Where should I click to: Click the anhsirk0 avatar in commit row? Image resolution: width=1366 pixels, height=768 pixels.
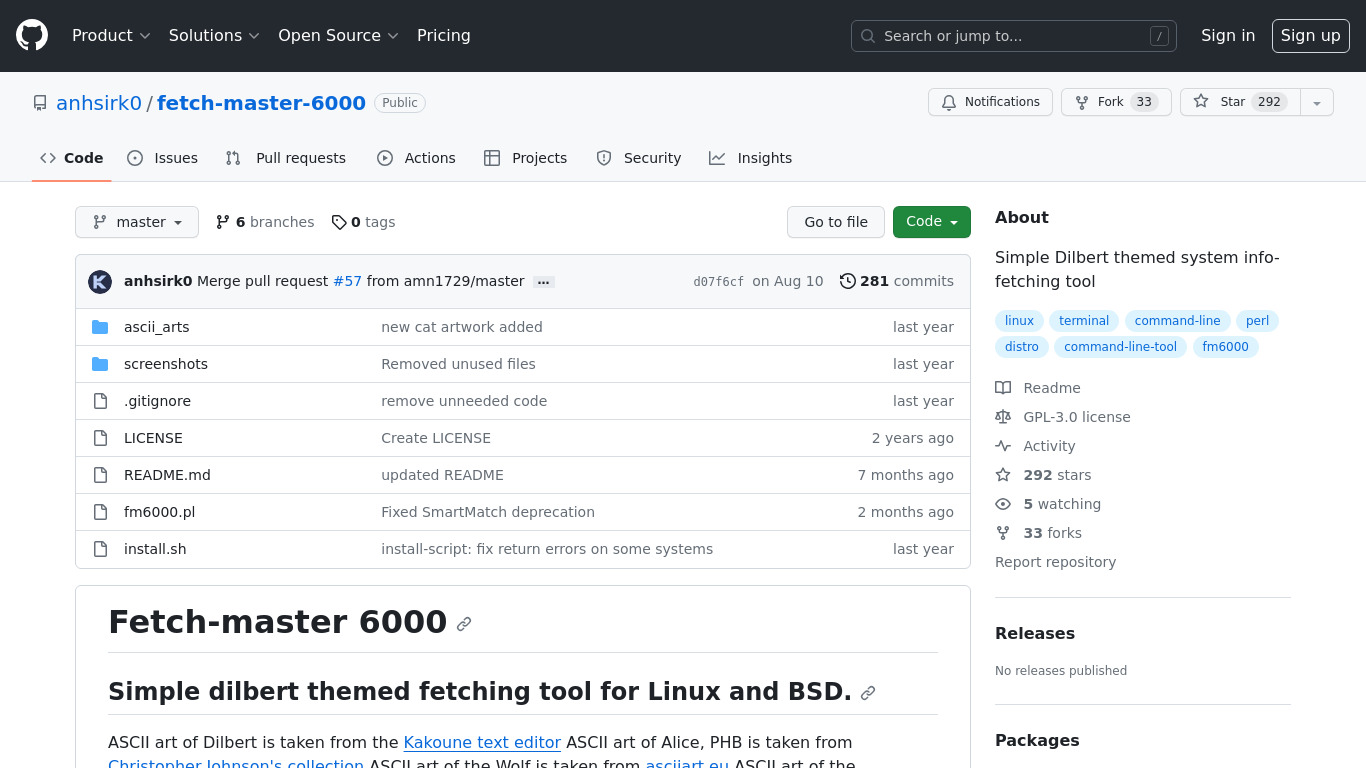(x=100, y=282)
